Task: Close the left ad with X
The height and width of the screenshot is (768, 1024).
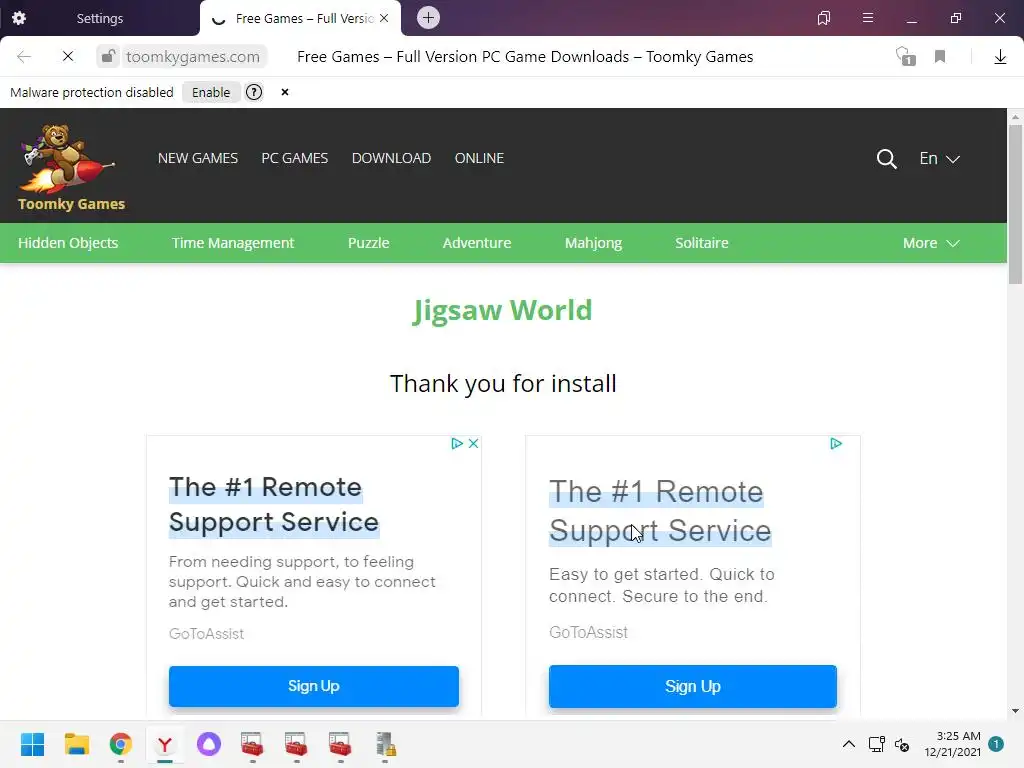Action: [473, 443]
